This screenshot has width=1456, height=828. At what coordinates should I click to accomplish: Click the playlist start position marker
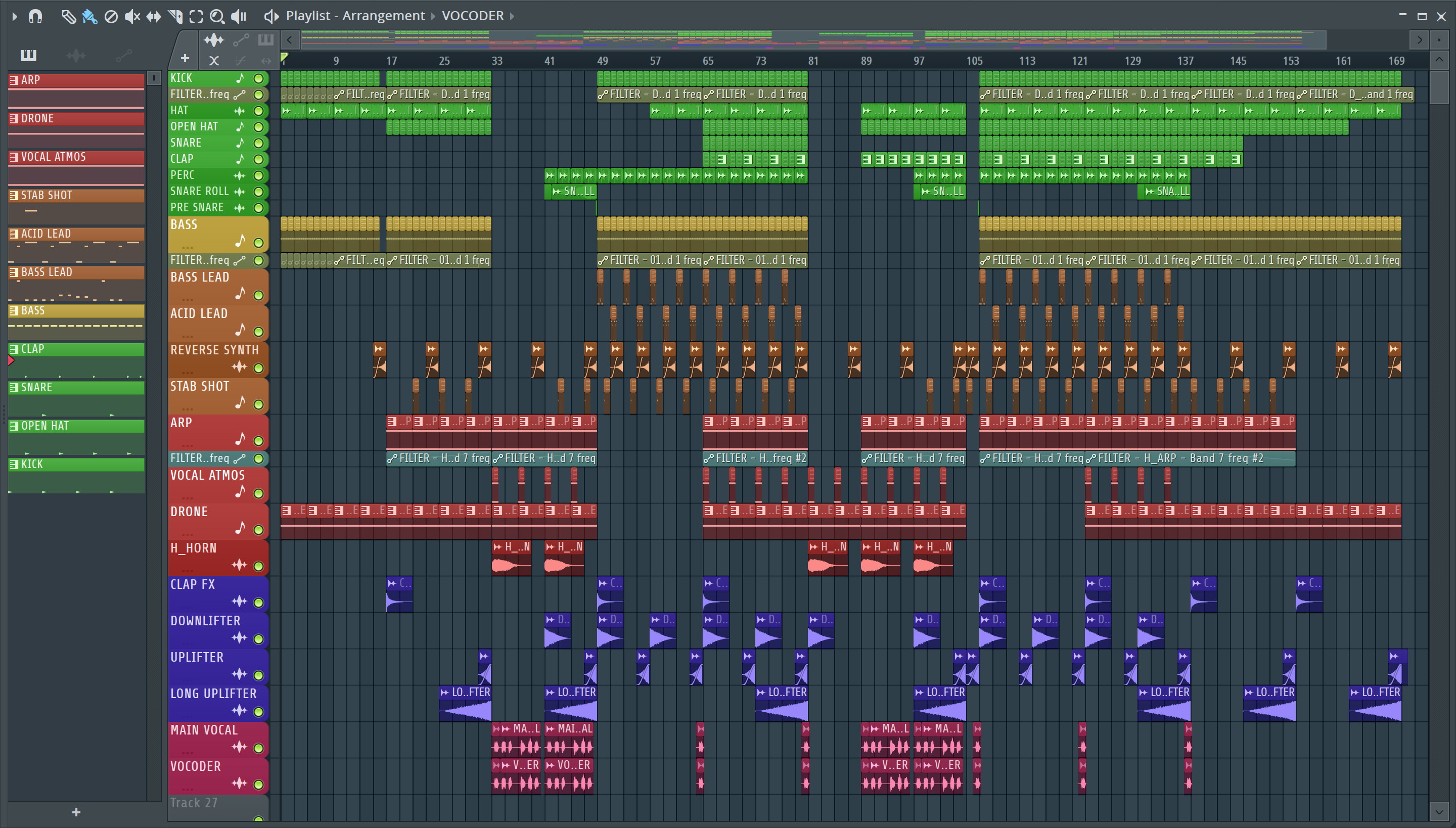point(284,58)
